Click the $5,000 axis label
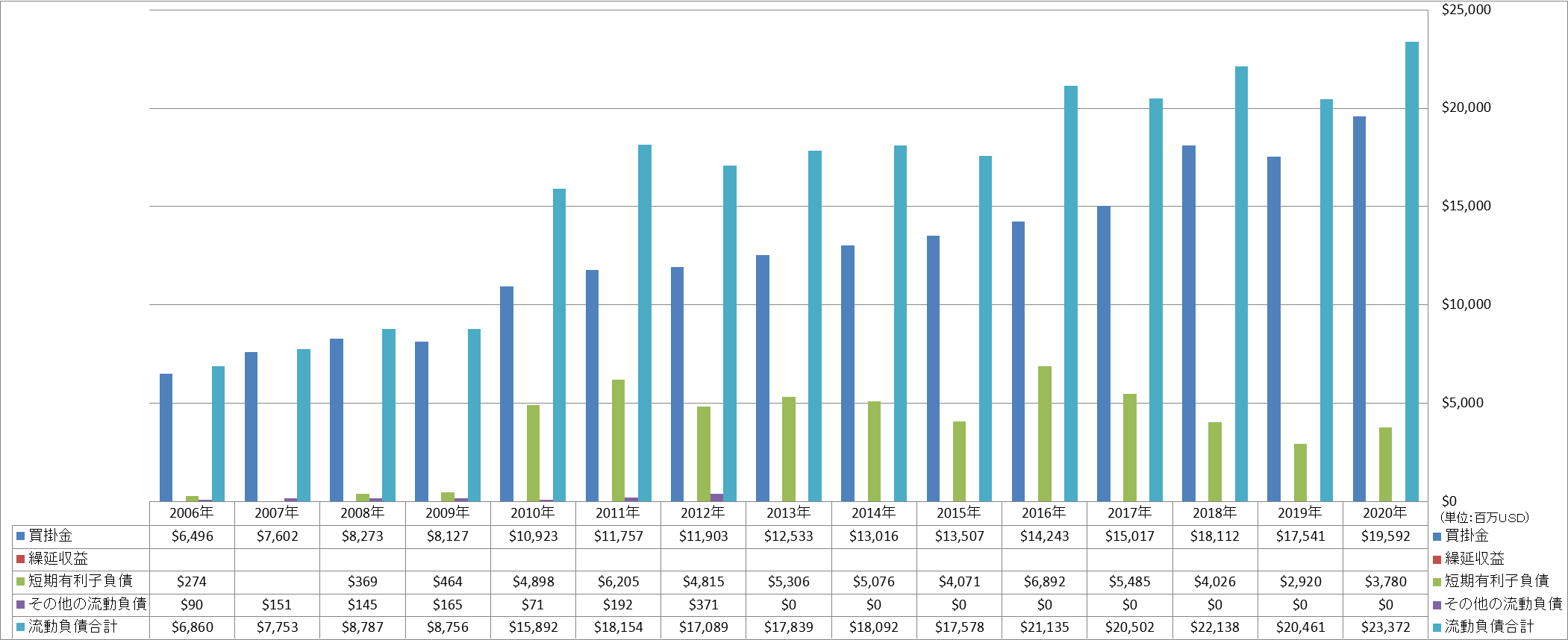Image resolution: width=1568 pixels, height=640 pixels. 1463,403
